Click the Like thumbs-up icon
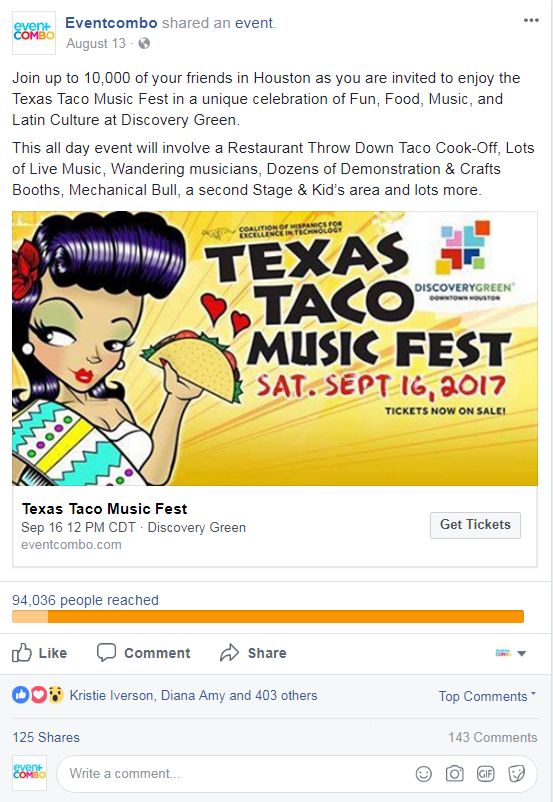This screenshot has height=802, width=553. pos(21,653)
